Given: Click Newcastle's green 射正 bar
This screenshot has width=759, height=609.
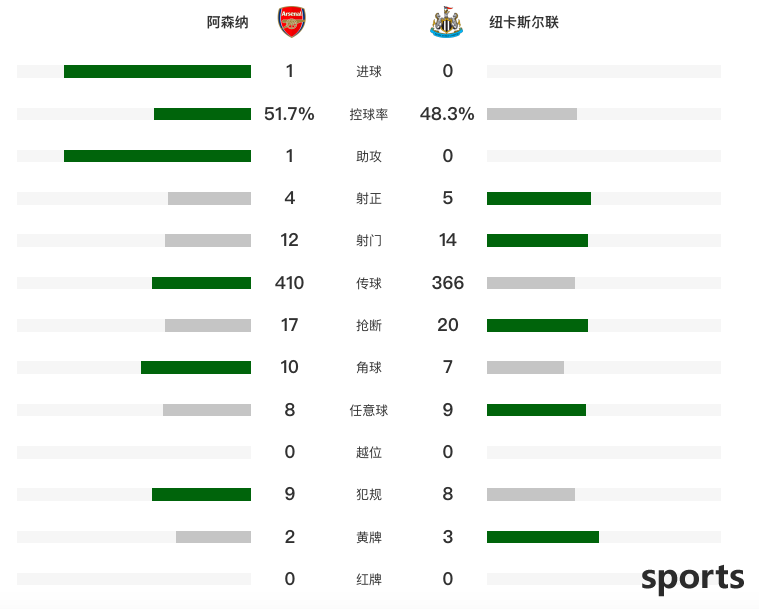Looking at the screenshot, I should (539, 198).
